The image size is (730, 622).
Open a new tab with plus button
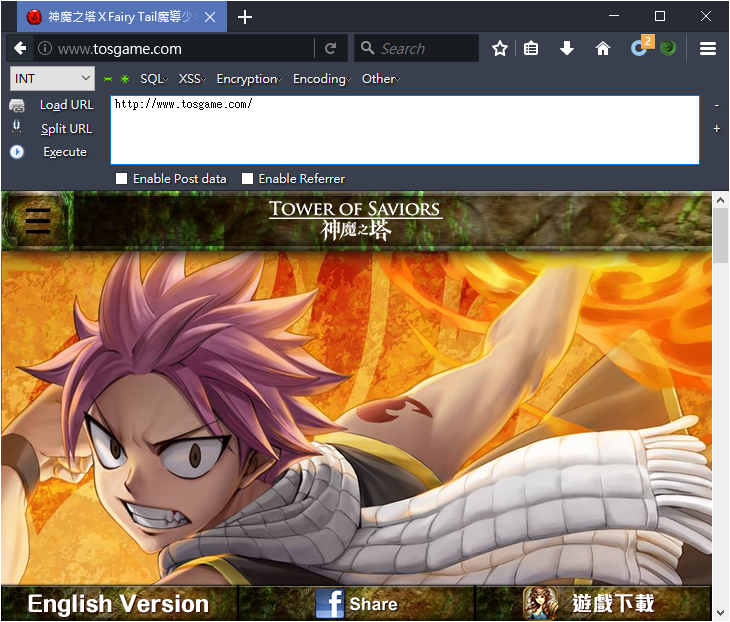coord(244,17)
